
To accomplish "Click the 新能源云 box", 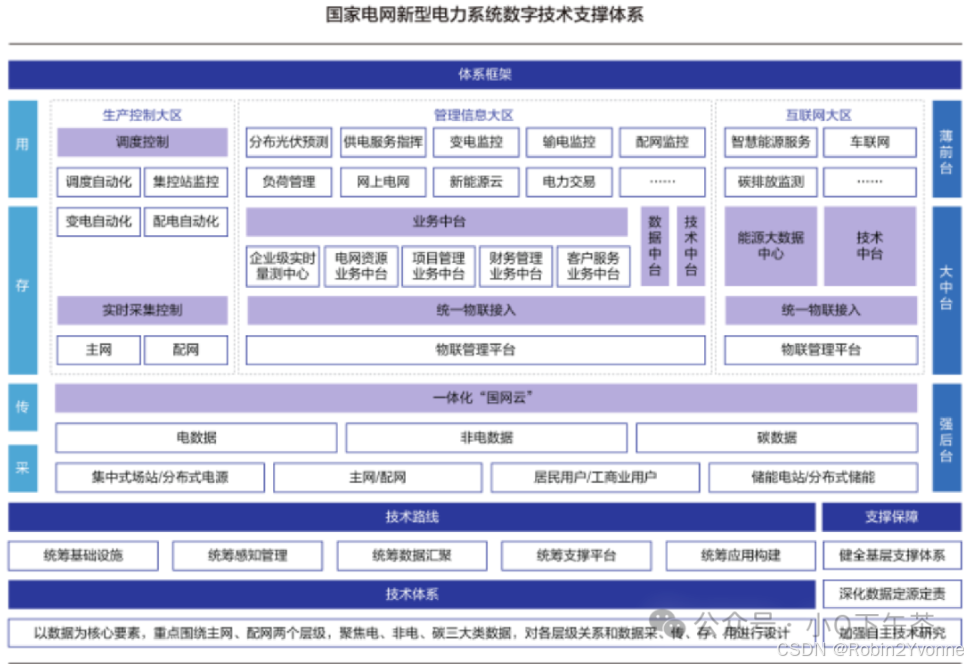I will (x=476, y=182).
